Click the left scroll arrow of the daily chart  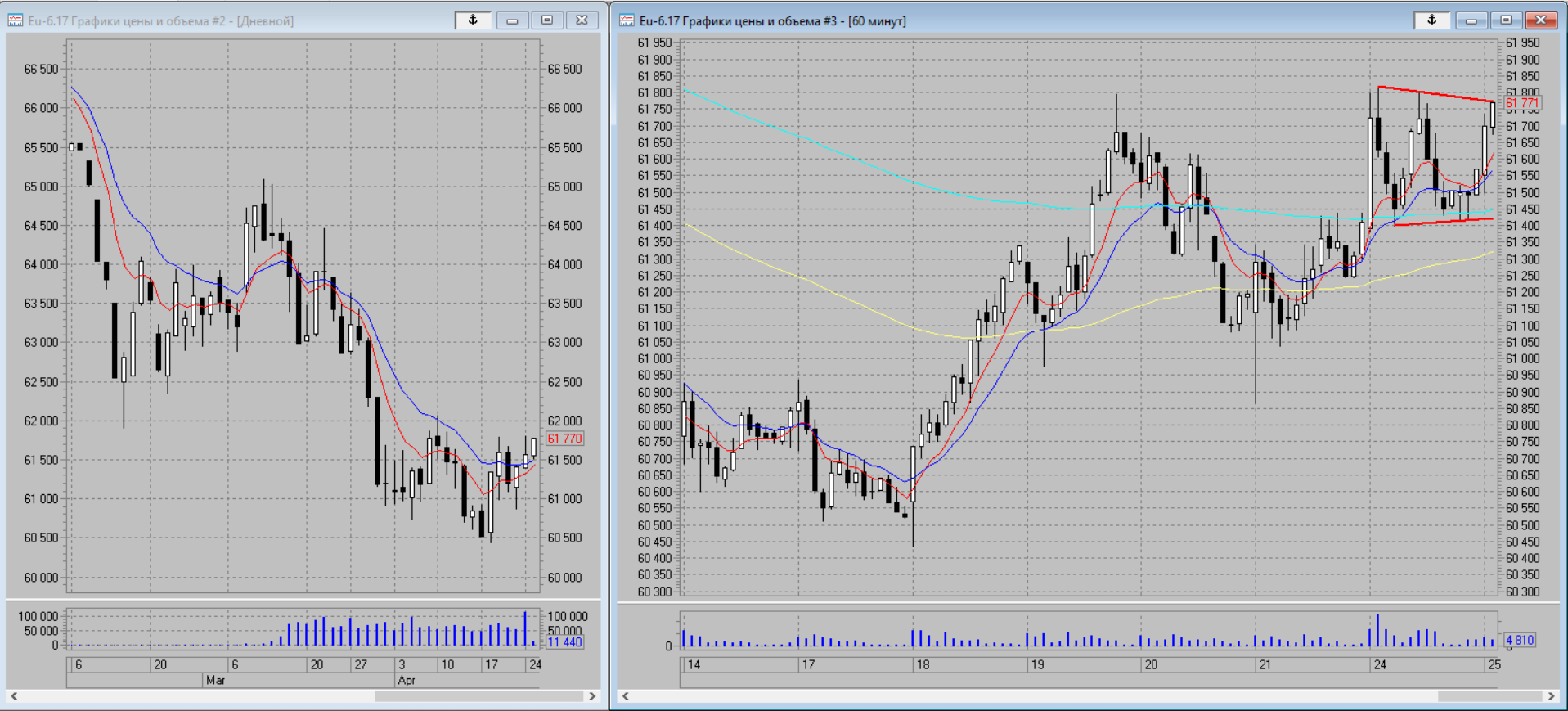[x=14, y=696]
